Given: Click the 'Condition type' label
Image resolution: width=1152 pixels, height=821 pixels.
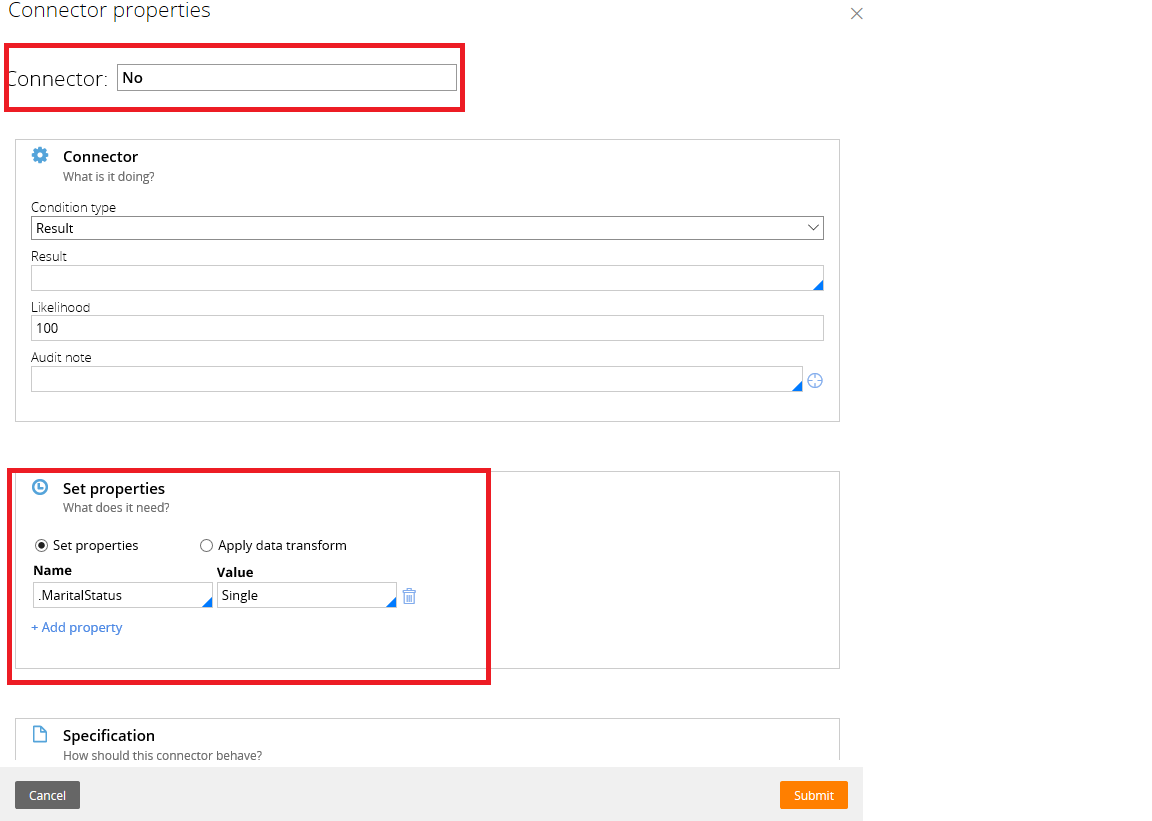Looking at the screenshot, I should (73, 207).
